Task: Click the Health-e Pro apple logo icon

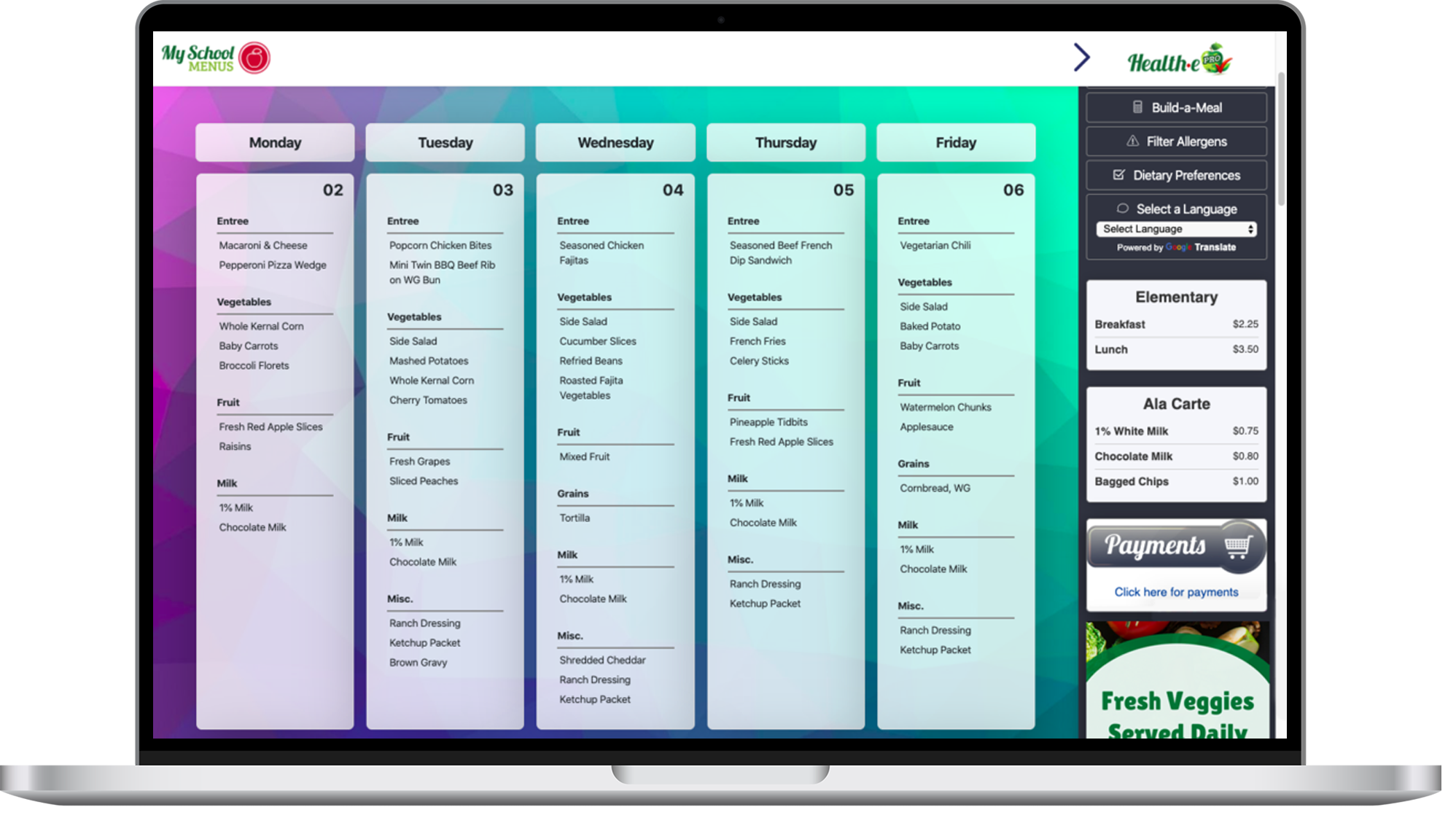Action: 1218,57
